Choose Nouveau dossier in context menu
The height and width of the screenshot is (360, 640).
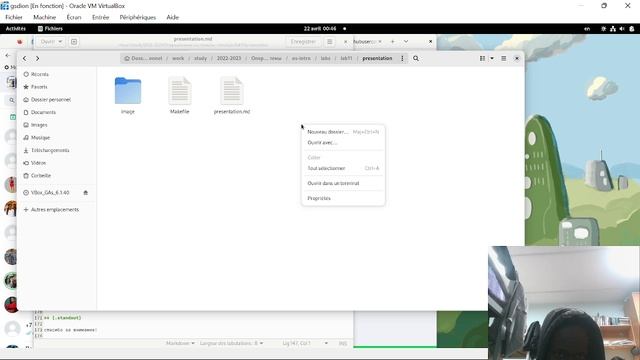pos(343,132)
